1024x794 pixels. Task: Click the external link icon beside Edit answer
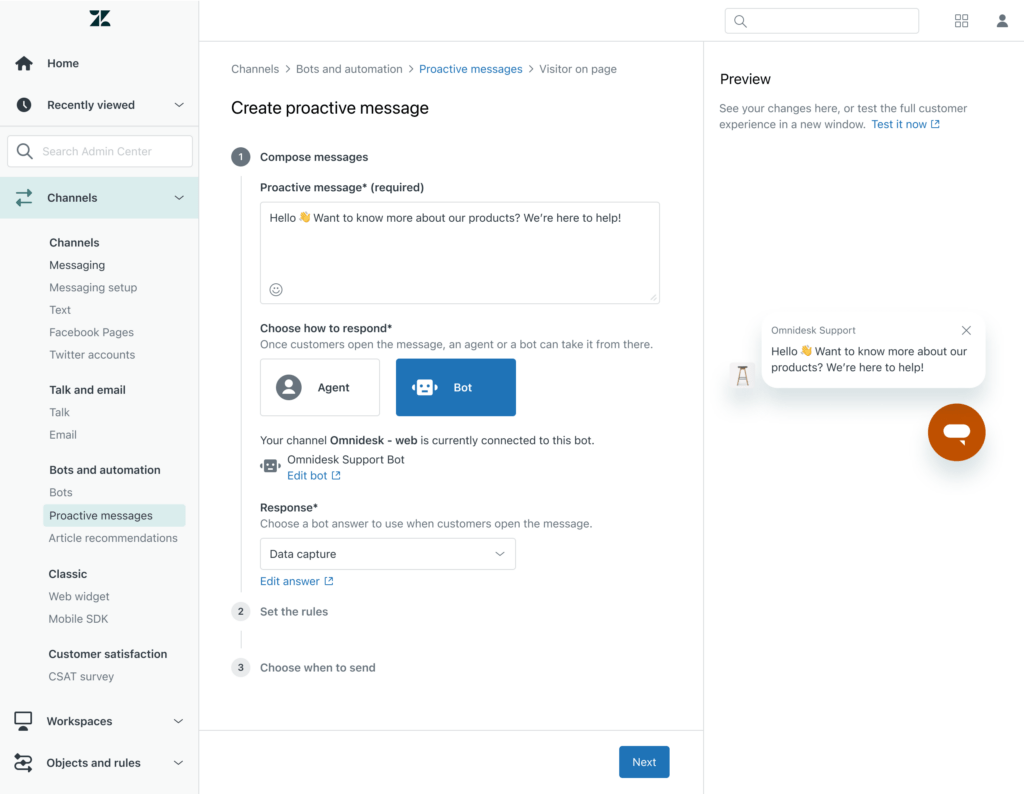point(328,581)
